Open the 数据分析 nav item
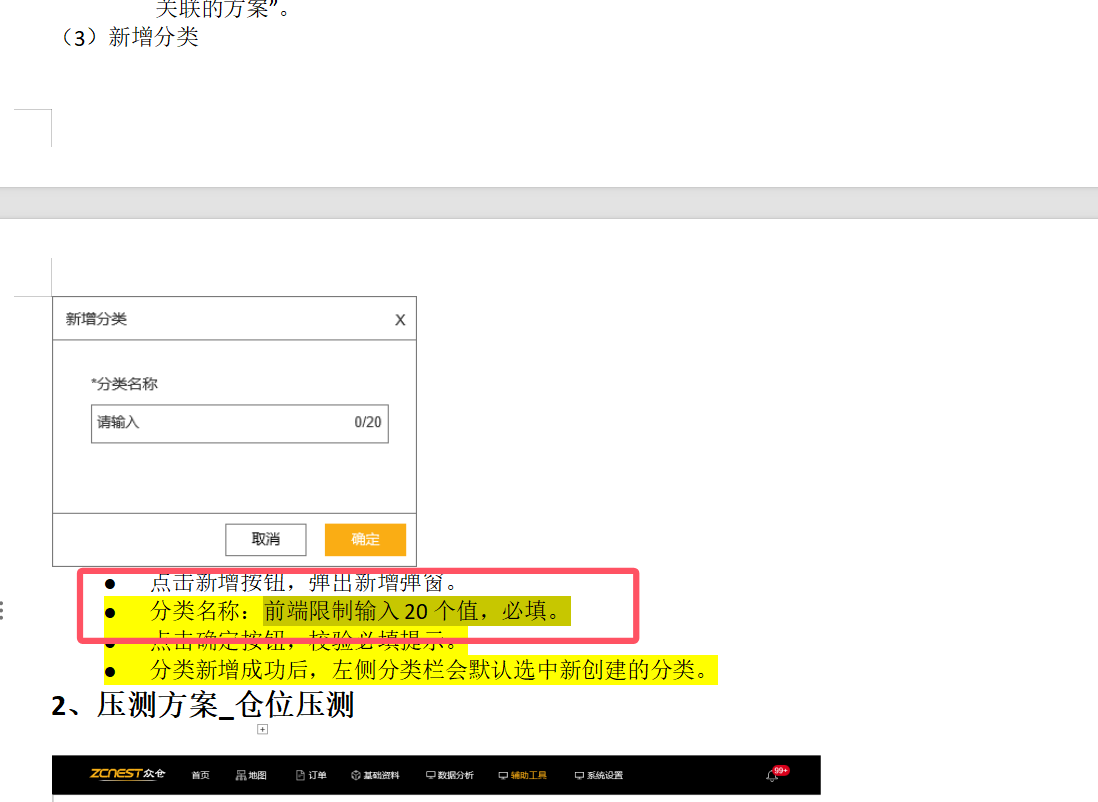1098x802 pixels. pos(450,775)
